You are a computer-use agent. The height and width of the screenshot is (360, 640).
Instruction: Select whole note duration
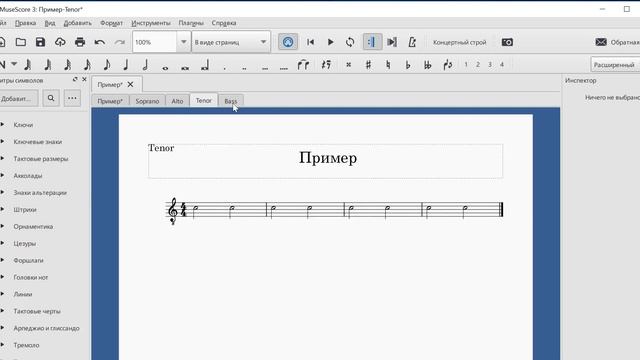[x=165, y=68]
